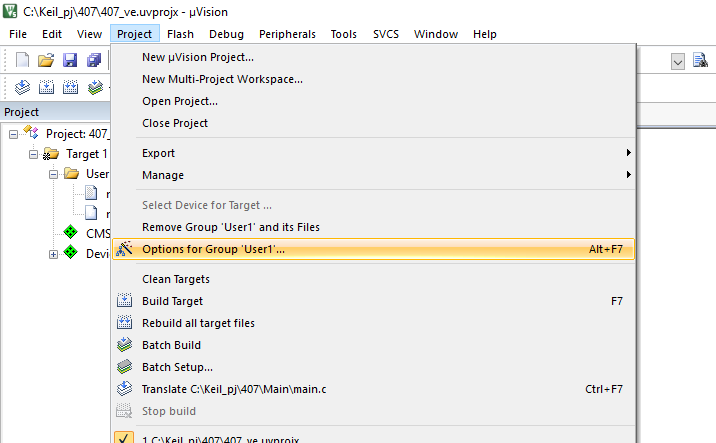Open the Edit menu
Image resolution: width=716 pixels, height=443 pixels.
coord(52,34)
